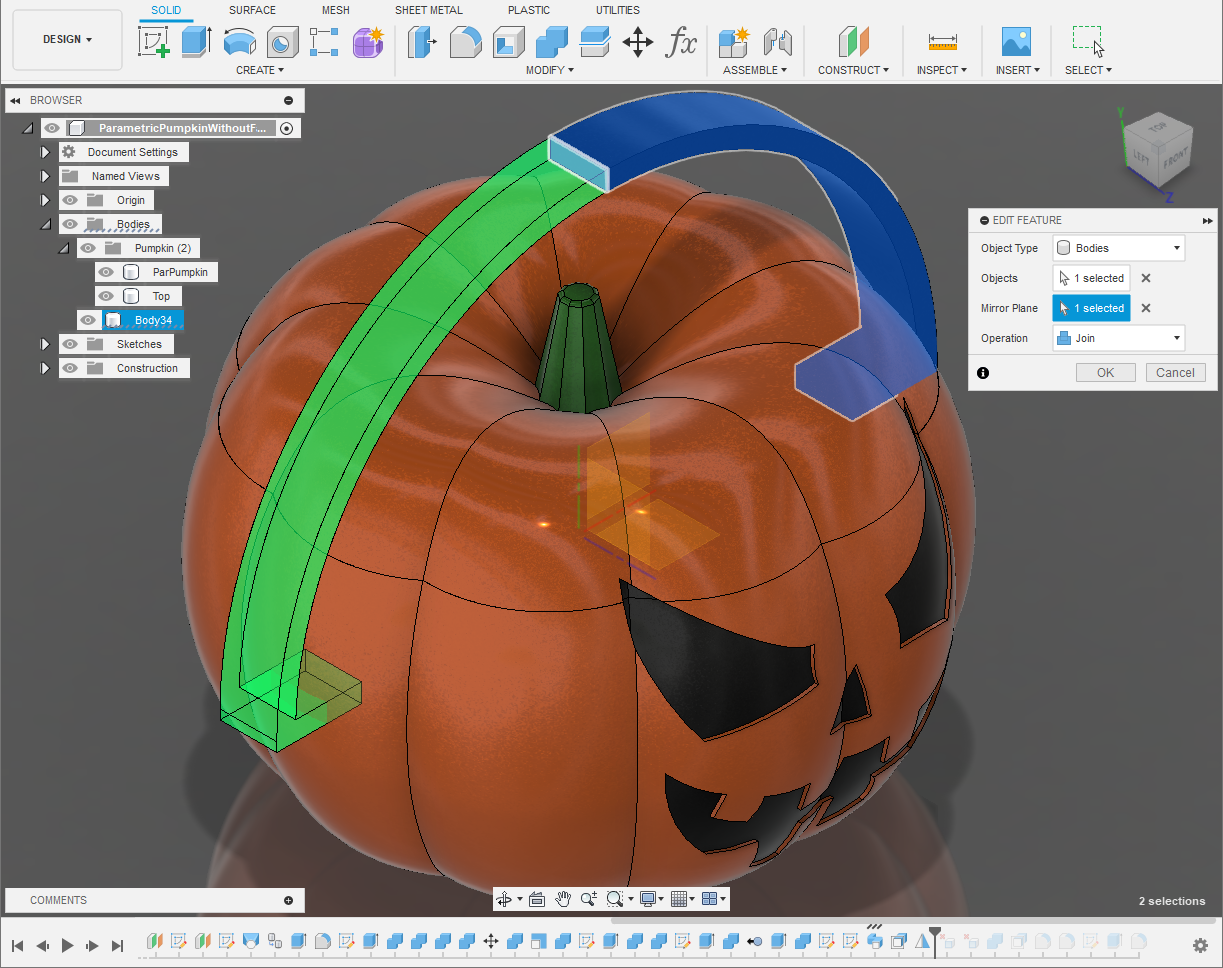This screenshot has height=968, width=1223.
Task: Cancel the Edit Feature dialog
Action: tap(1175, 373)
